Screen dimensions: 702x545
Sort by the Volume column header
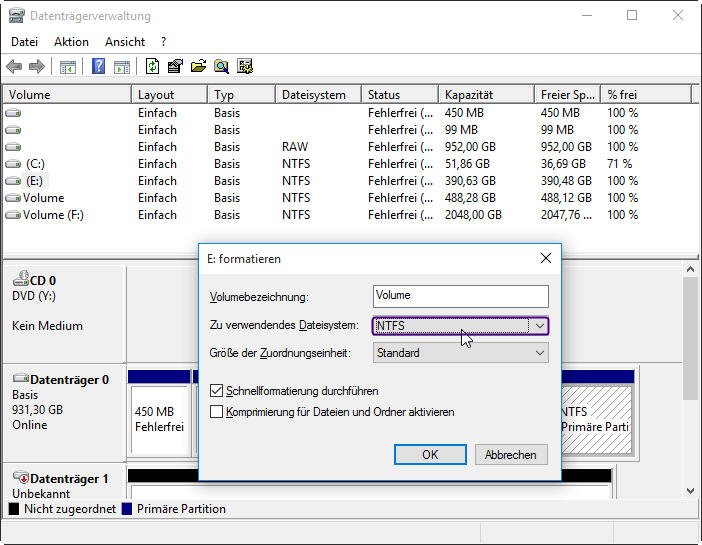67,95
